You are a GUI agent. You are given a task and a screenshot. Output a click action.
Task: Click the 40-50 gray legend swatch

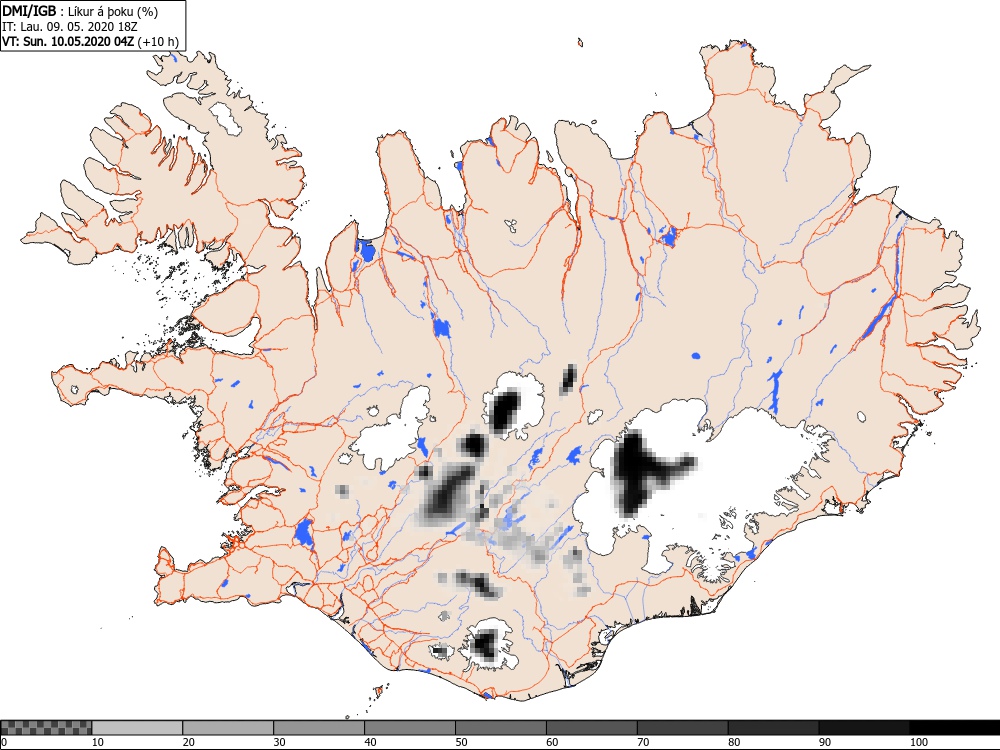pyautogui.click(x=409, y=728)
